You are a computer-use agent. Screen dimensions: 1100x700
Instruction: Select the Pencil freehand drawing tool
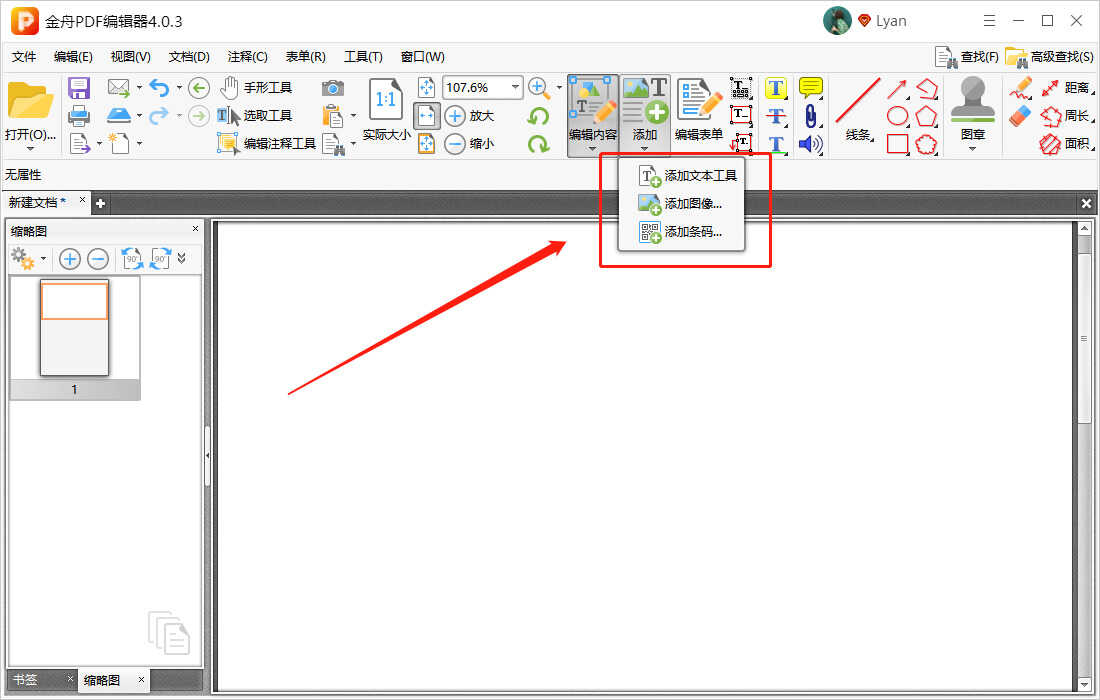(1020, 88)
